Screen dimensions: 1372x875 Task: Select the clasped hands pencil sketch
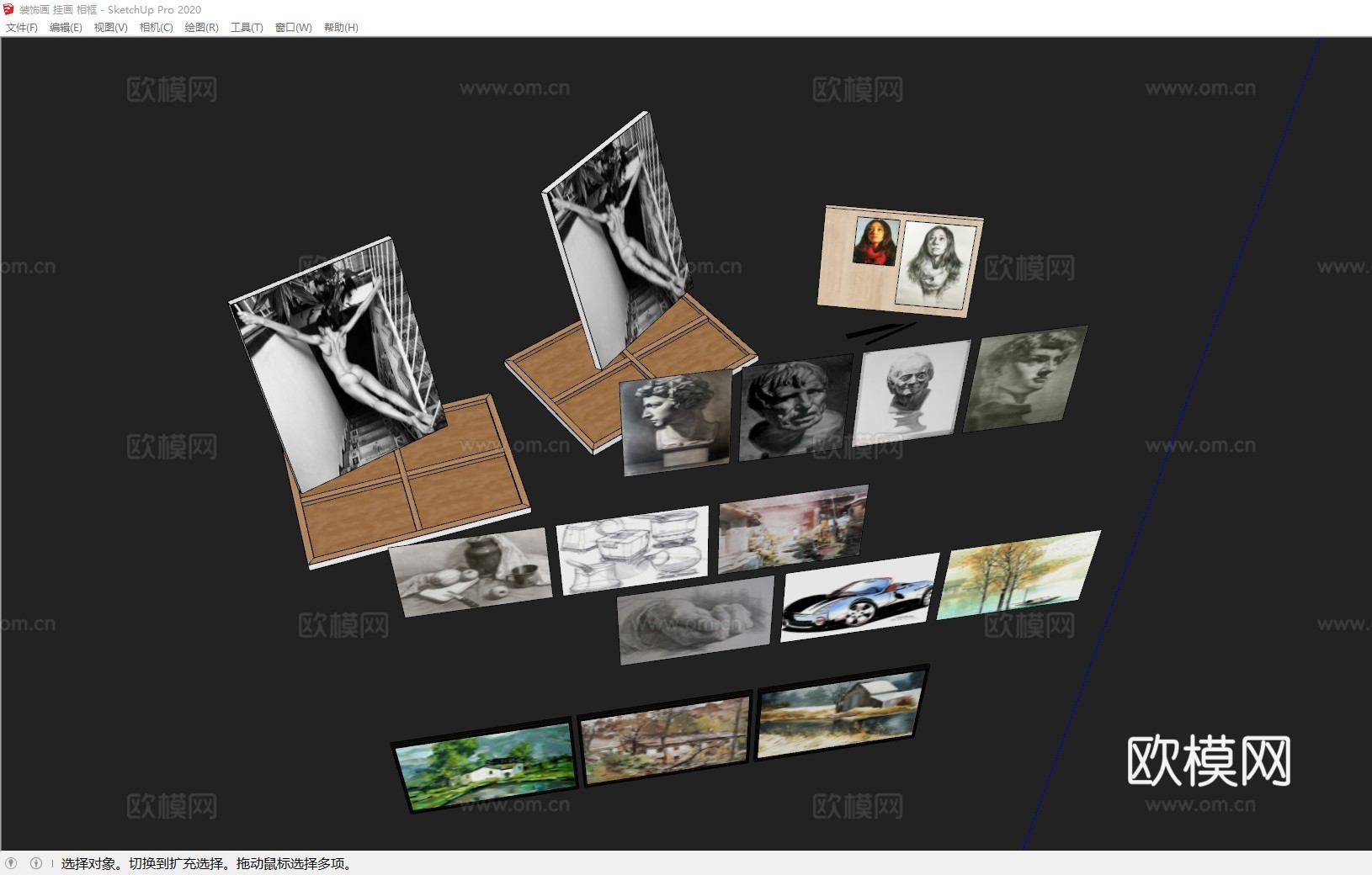point(695,619)
